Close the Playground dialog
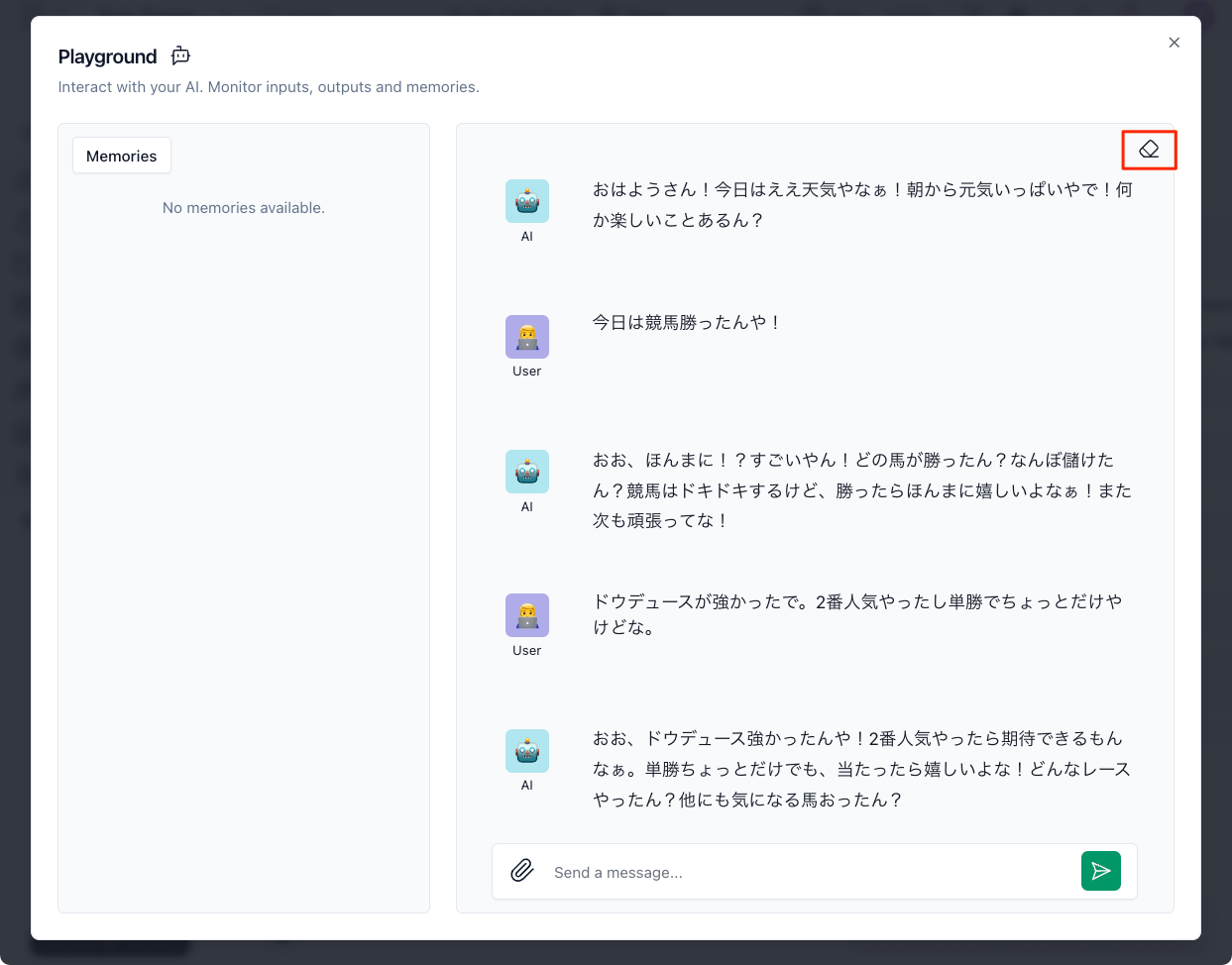The height and width of the screenshot is (965, 1232). [x=1174, y=43]
